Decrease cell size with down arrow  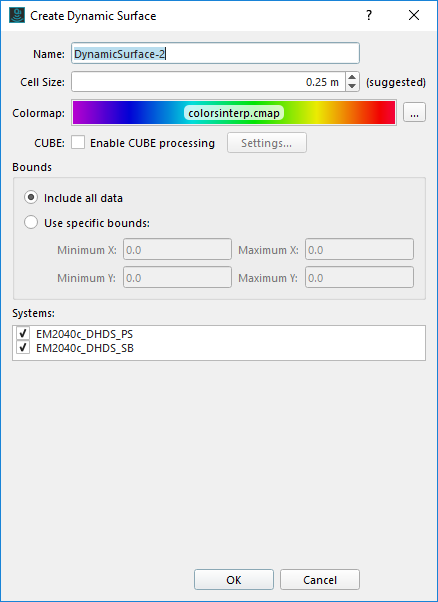[352, 86]
